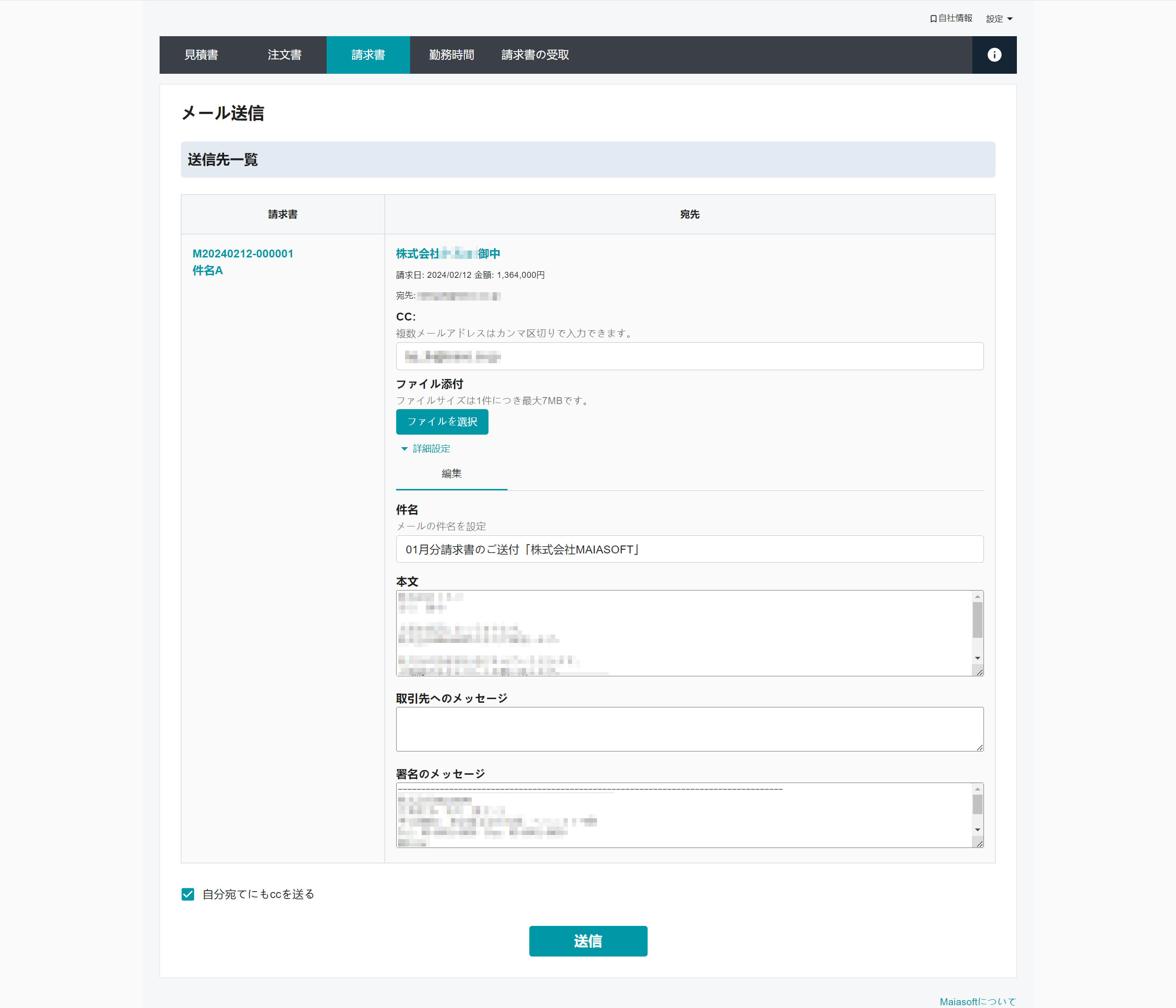This screenshot has width=1176, height=1008.
Task: Click the 本文 textarea resize handle
Action: point(979,672)
